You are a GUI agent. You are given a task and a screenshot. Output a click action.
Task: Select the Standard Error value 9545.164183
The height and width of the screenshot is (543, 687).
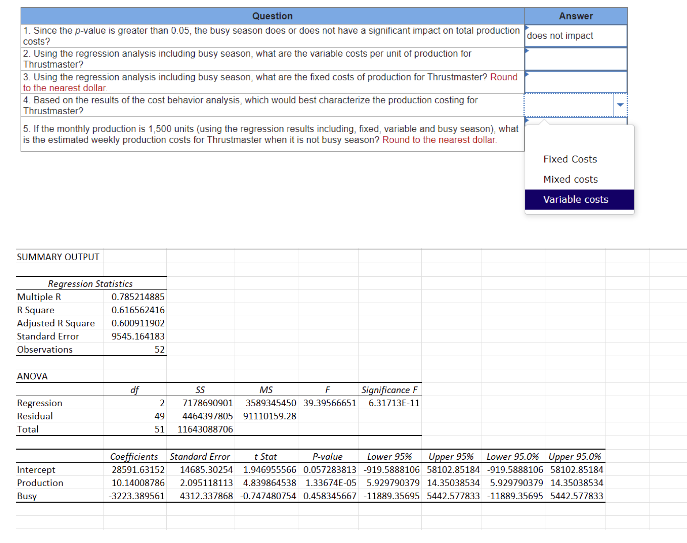(138, 336)
